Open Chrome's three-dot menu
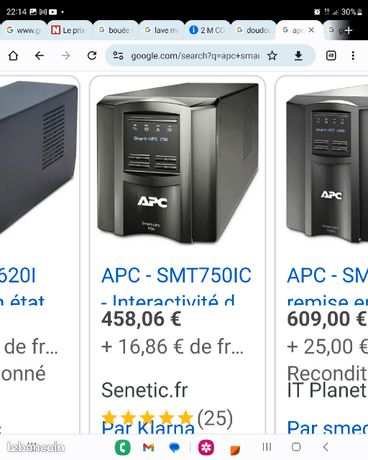The width and height of the screenshot is (368, 460). (353, 56)
